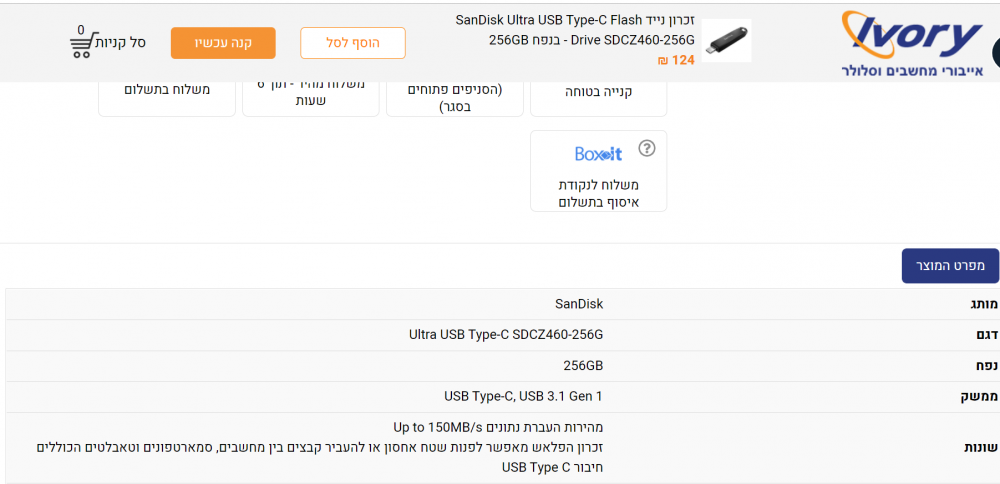The image size is (1000, 484).
Task: Click the שונות row label
Action: (x=981, y=448)
